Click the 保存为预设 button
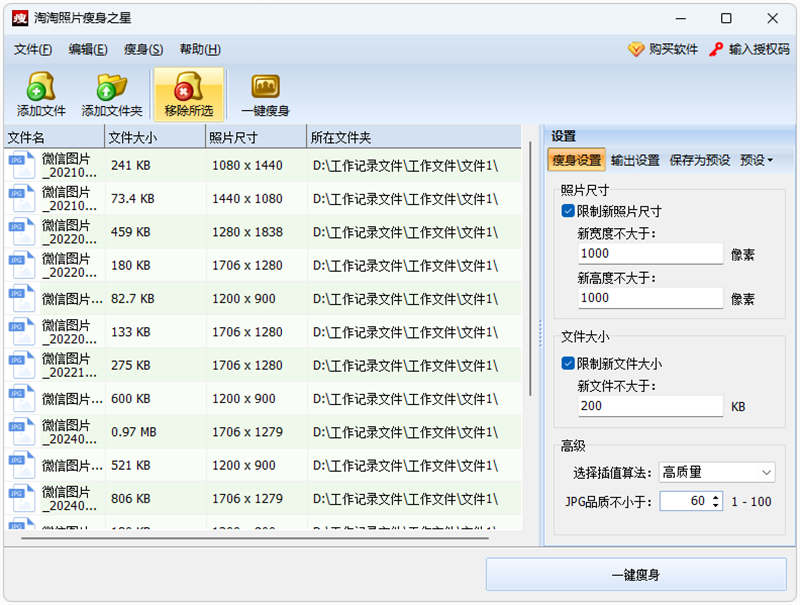Viewport: 800px width, 605px height. pos(699,160)
